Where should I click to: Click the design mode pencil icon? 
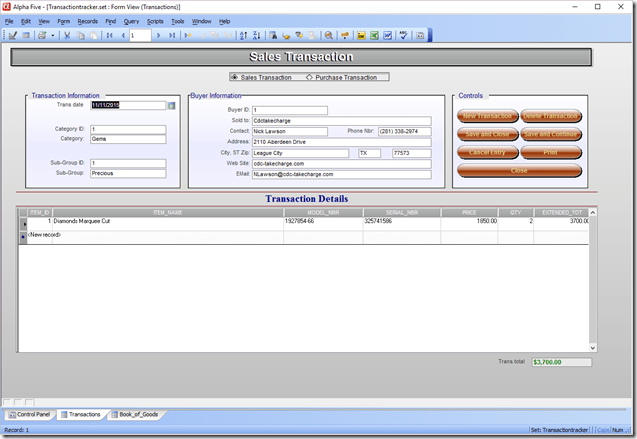pyautogui.click(x=13, y=35)
